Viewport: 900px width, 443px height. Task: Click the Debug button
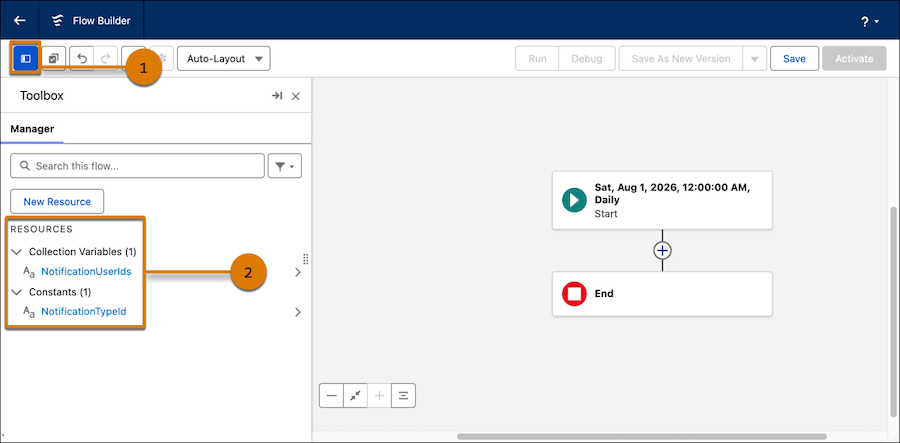(587, 59)
